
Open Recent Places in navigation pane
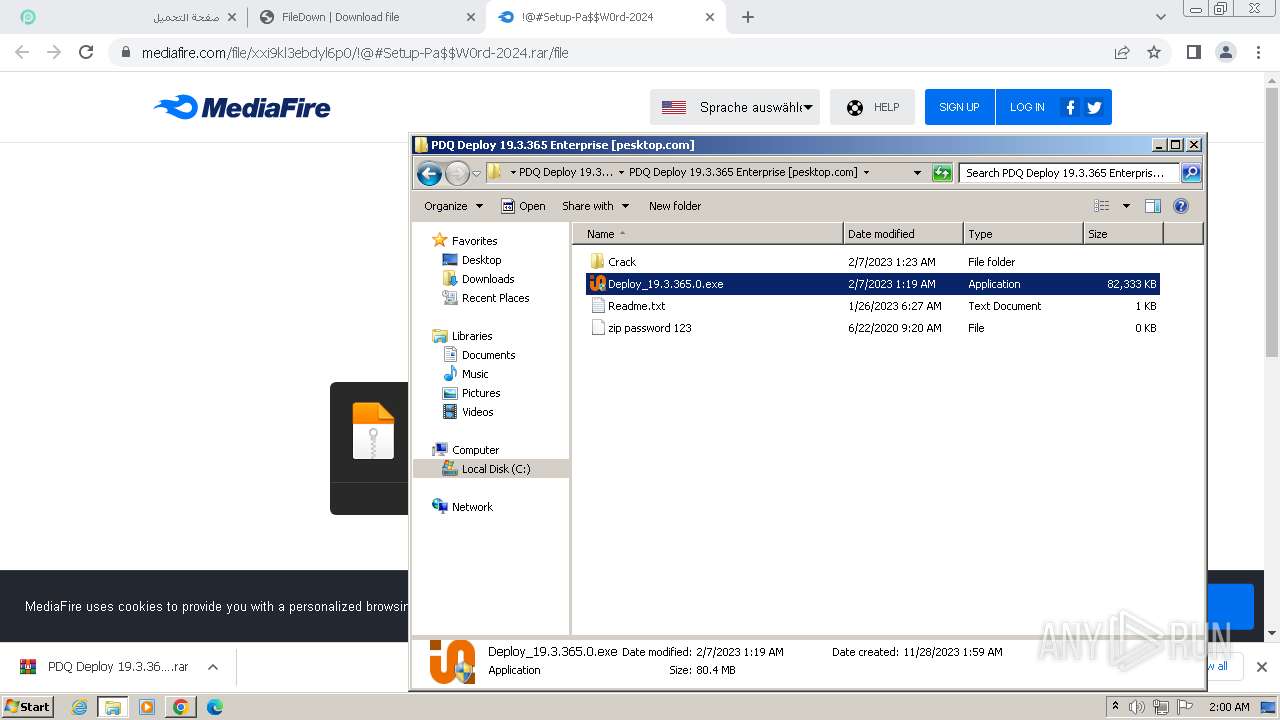(495, 298)
